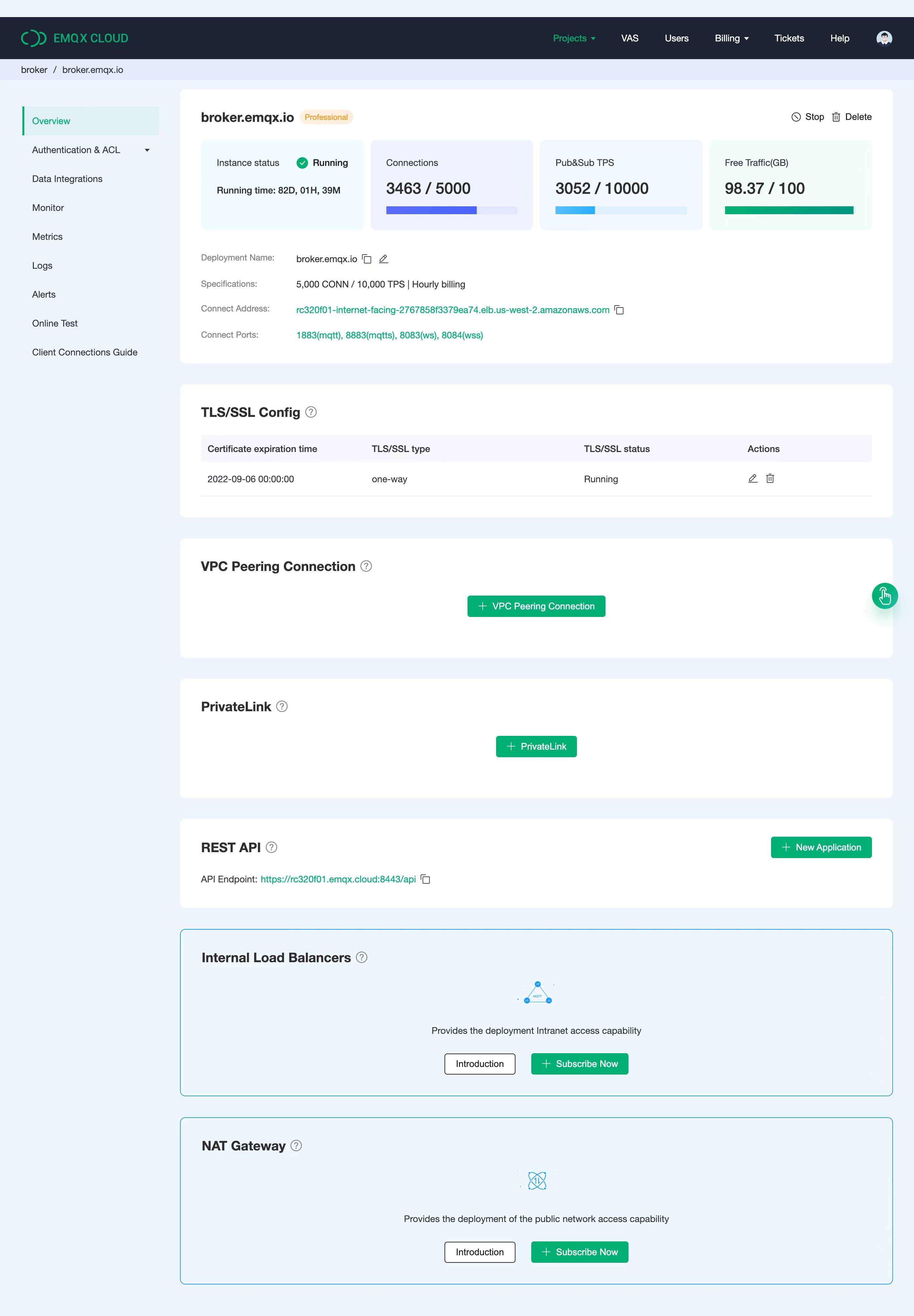
Task: Copy the API Endpoint URL
Action: click(x=425, y=879)
